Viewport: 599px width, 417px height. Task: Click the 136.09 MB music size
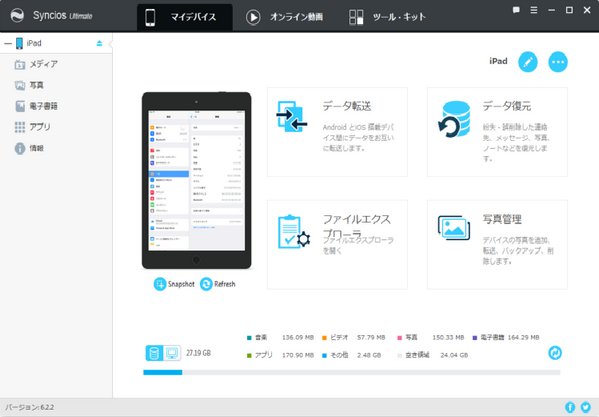(298, 338)
